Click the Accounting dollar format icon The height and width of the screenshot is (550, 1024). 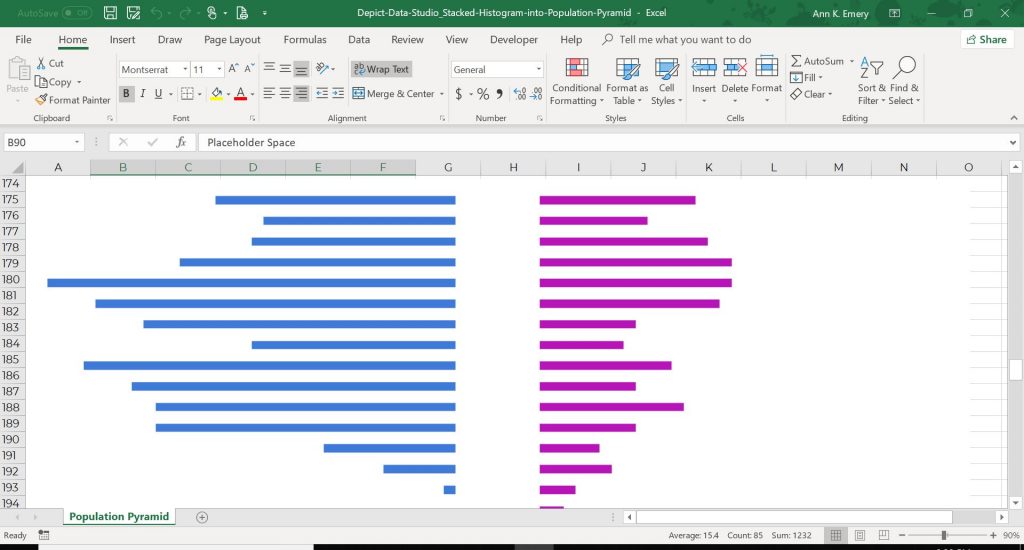458,94
